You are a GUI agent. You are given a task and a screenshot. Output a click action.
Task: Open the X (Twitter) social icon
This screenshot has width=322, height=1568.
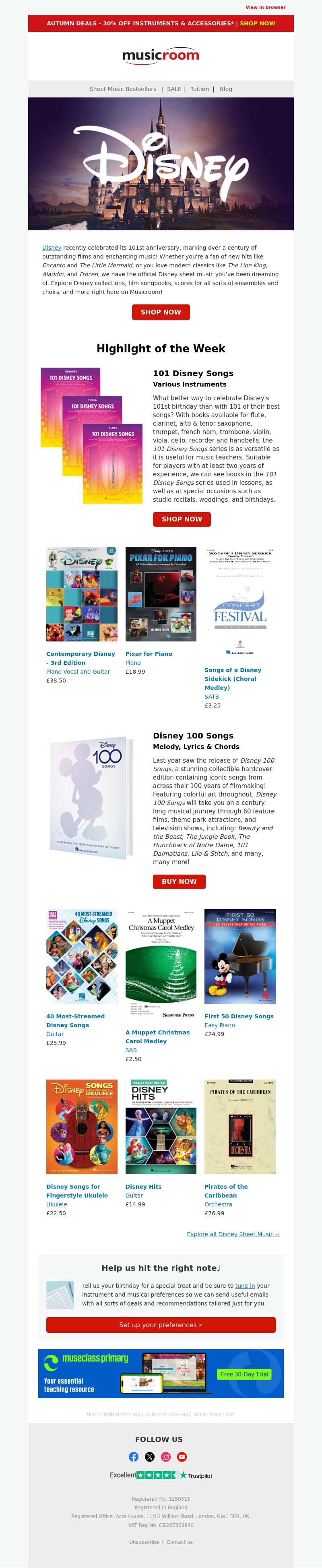[150, 1456]
